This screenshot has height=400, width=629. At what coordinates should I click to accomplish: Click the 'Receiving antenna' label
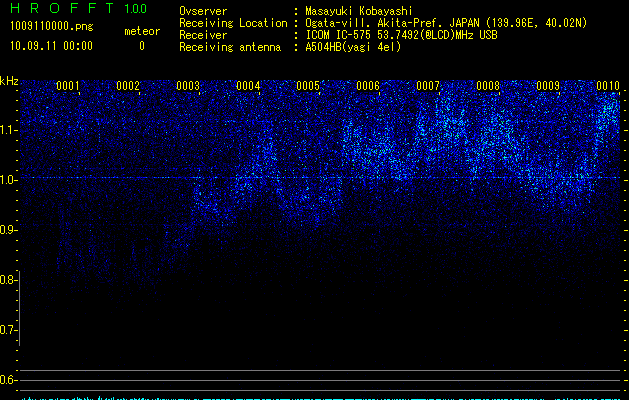(230, 47)
